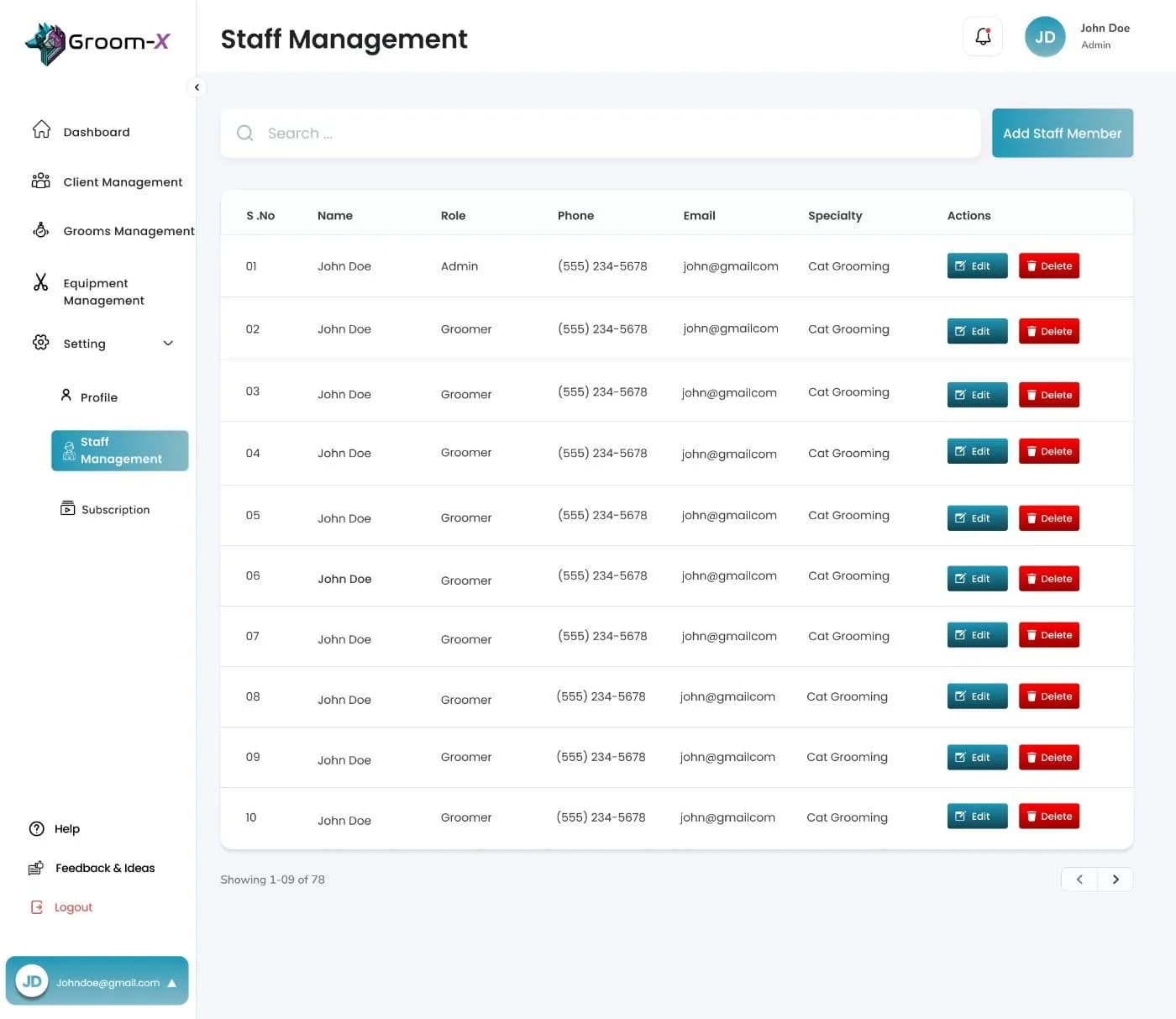Edit staff member in row 02
Viewport: 1176px width, 1019px height.
coord(977,331)
